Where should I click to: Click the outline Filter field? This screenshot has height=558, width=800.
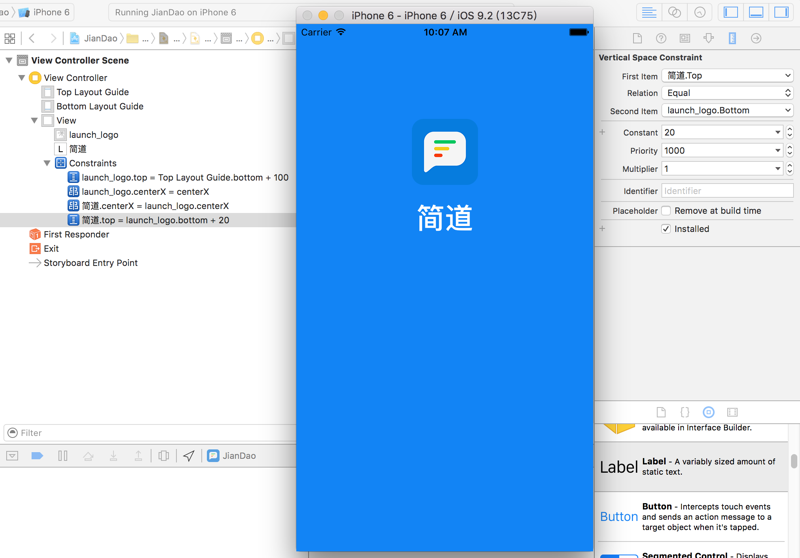[x=149, y=433]
